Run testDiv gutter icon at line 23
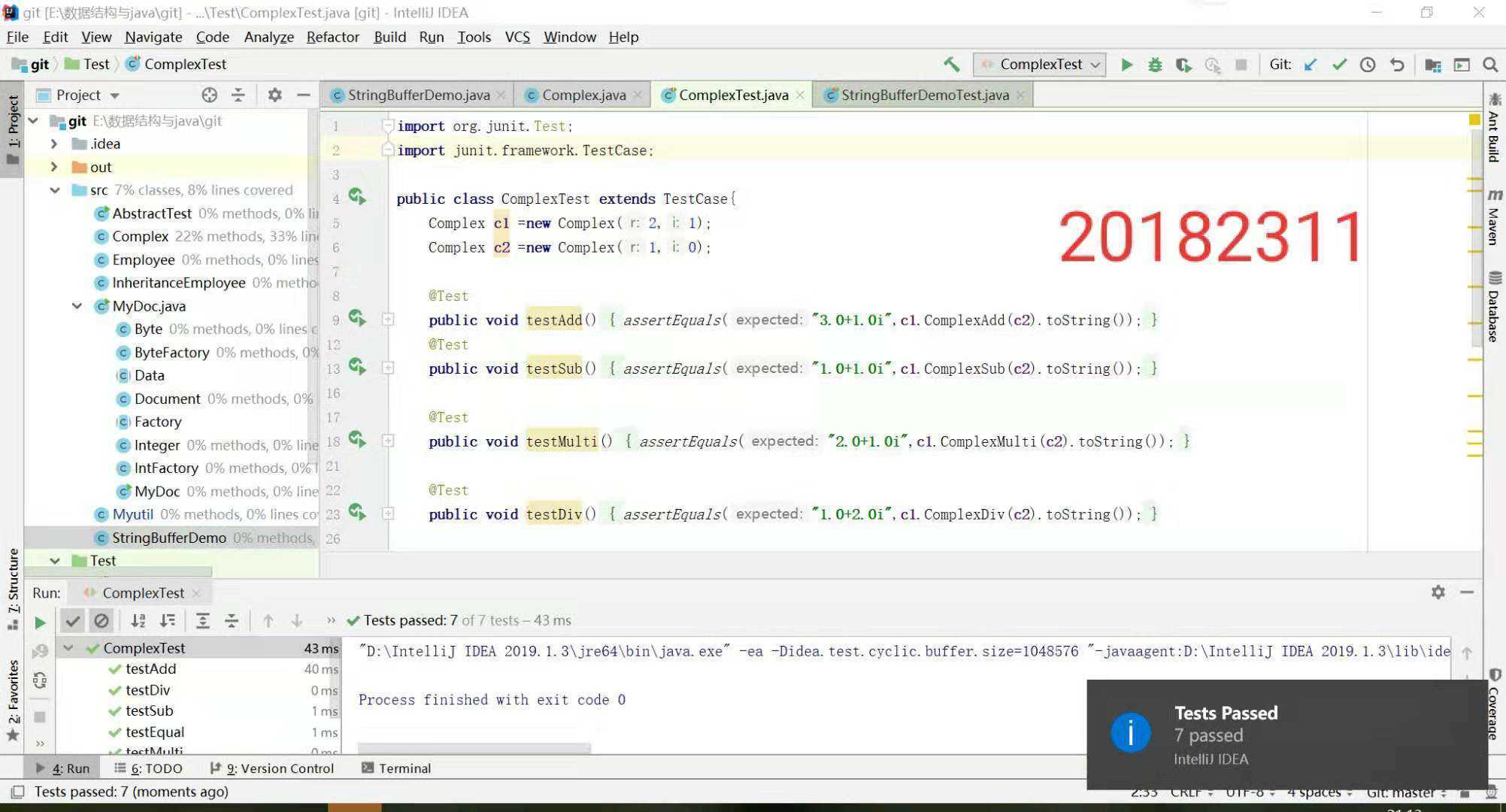Viewport: 1506px width, 812px height. 357,513
